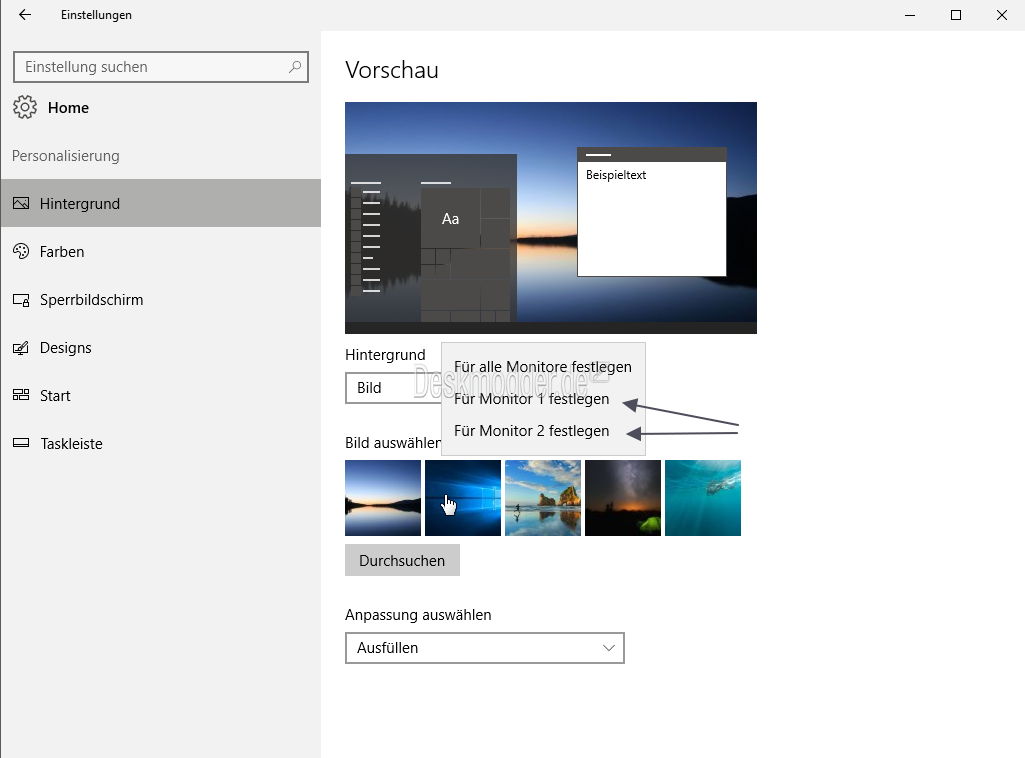
Task: Open Home via the gear icon
Action: click(x=25, y=107)
